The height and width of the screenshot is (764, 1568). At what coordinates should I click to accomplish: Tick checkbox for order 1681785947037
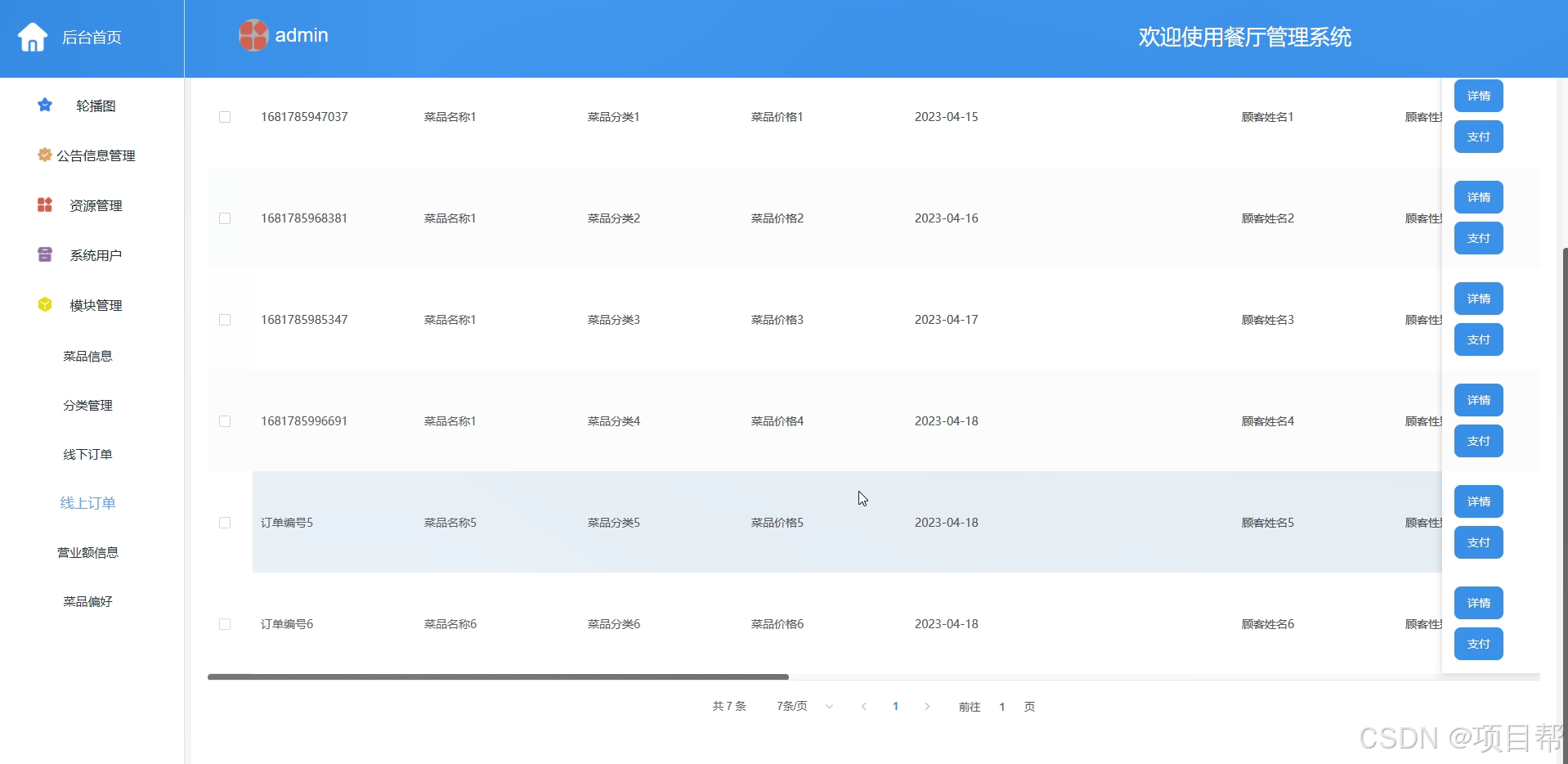pyautogui.click(x=225, y=117)
